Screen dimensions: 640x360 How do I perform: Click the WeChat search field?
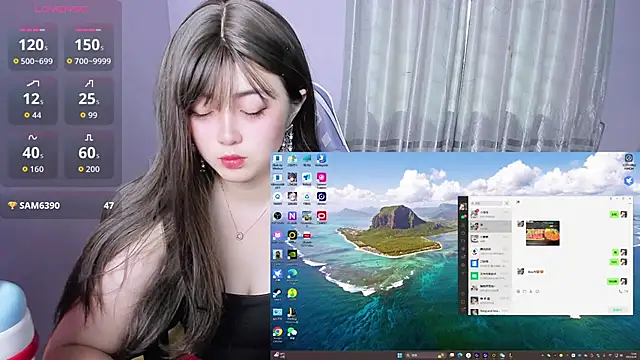486,203
